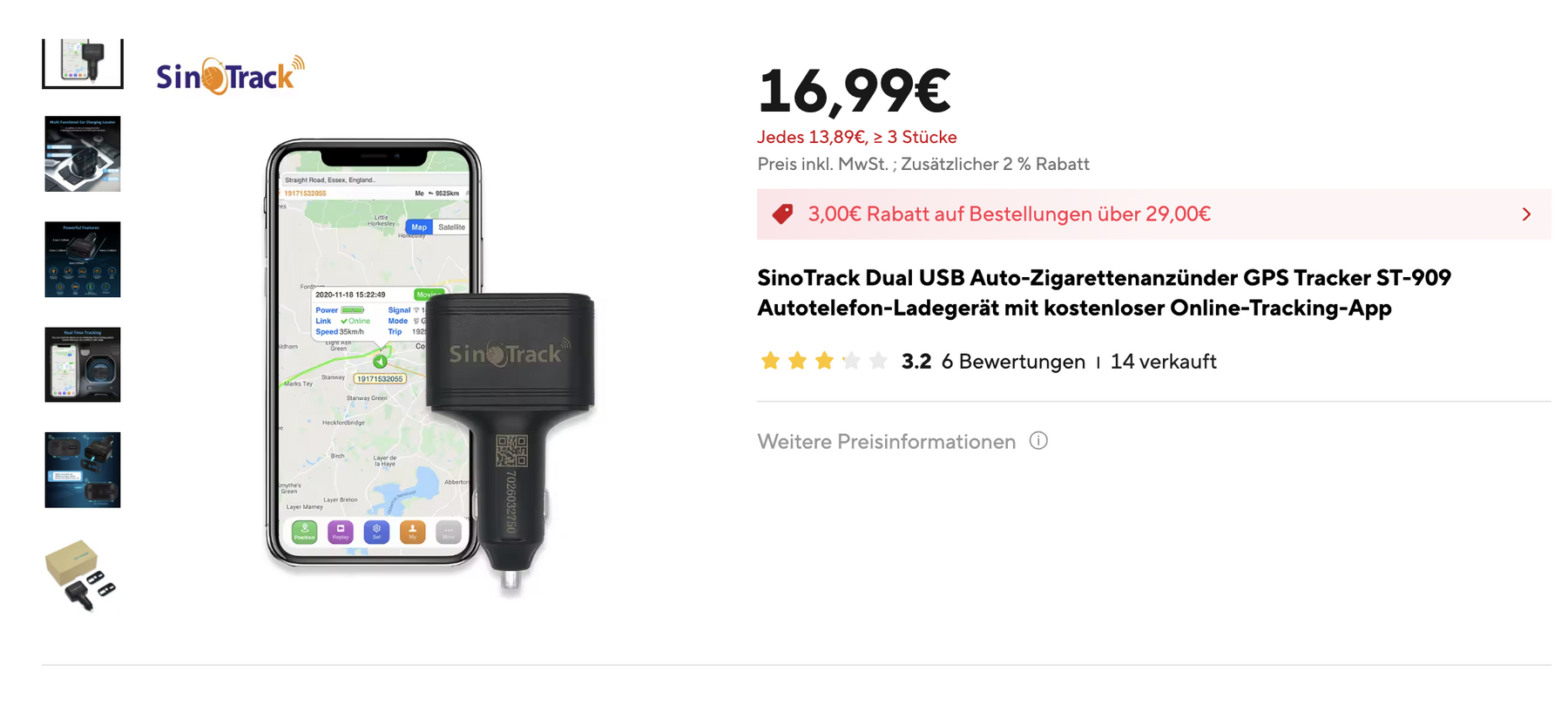
Task: Click the info icon beside Weitere Preisinformationen
Action: coord(1038,440)
